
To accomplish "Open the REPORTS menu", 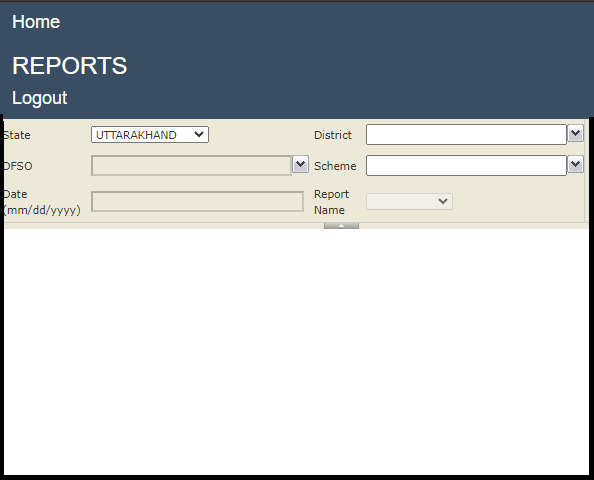I will 70,66.
